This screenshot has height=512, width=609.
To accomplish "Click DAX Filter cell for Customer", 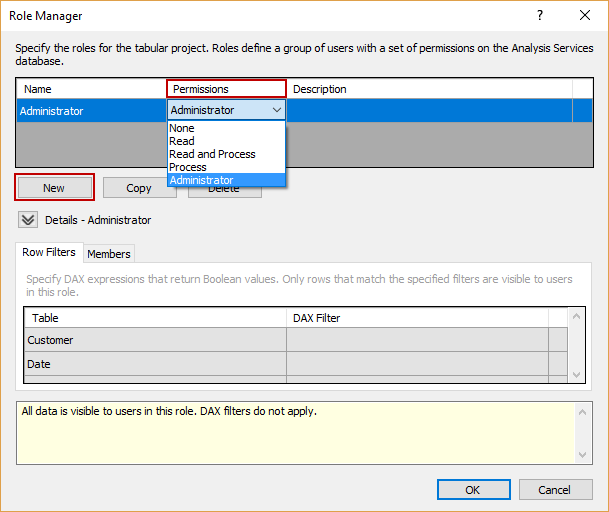I will point(416,340).
